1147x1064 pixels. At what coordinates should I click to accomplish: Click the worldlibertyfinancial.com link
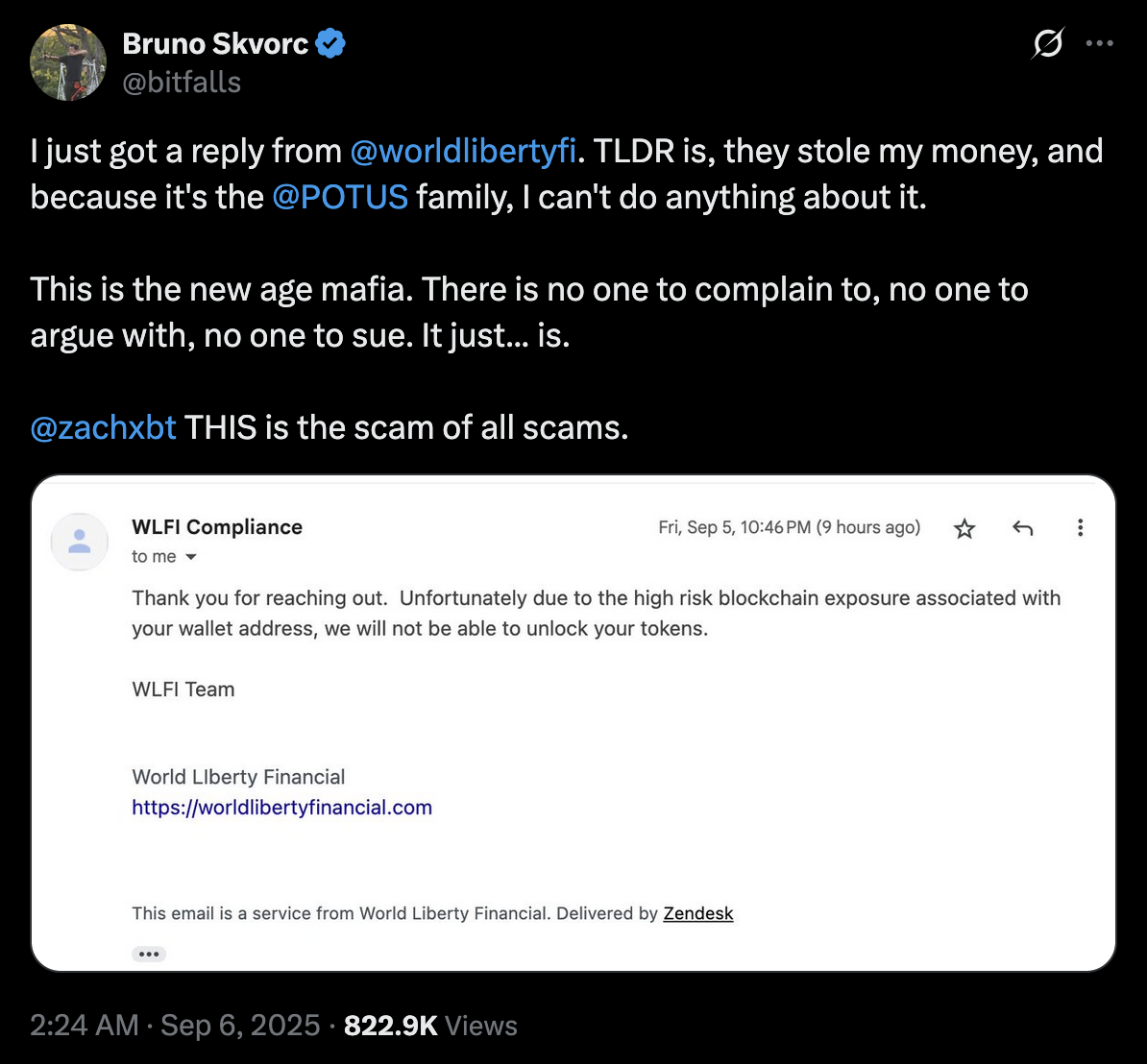click(282, 808)
